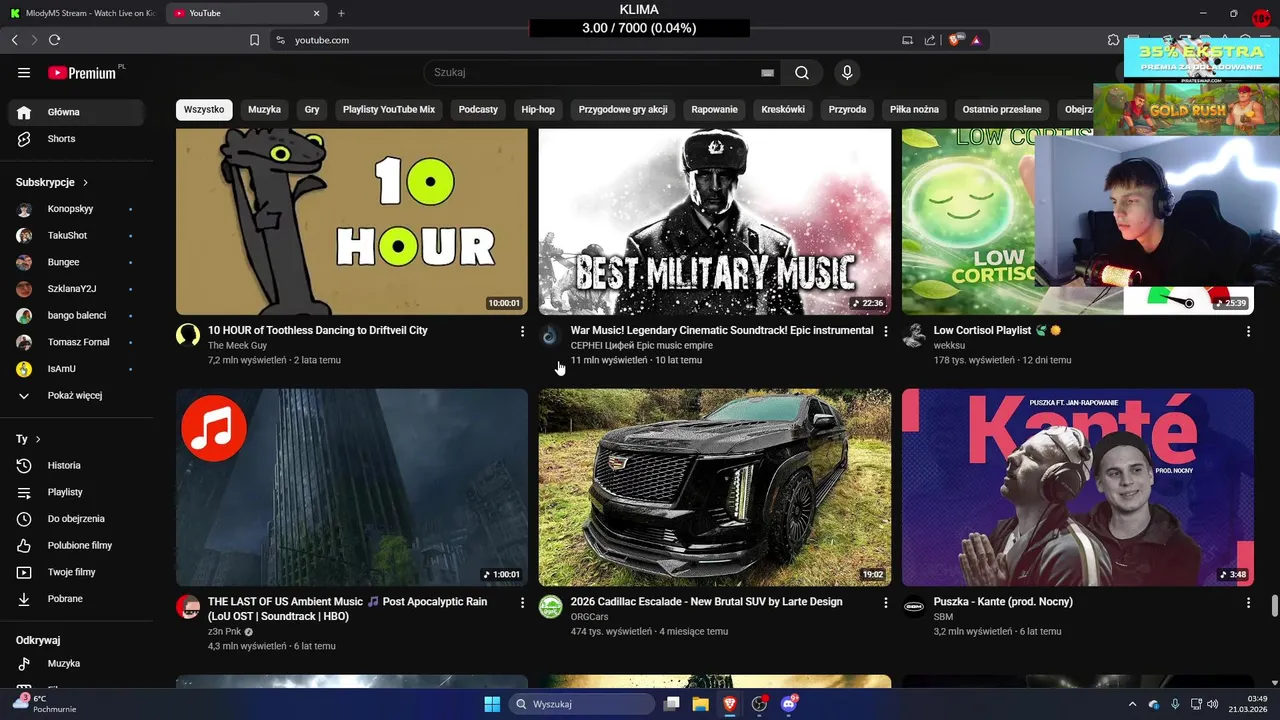Open ORGCars channel avatar
This screenshot has width=1280, height=720.
551,607
